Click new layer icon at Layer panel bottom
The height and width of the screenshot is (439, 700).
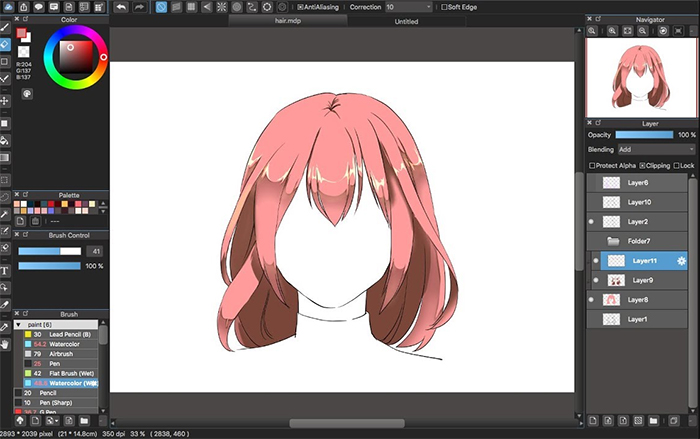click(x=593, y=421)
